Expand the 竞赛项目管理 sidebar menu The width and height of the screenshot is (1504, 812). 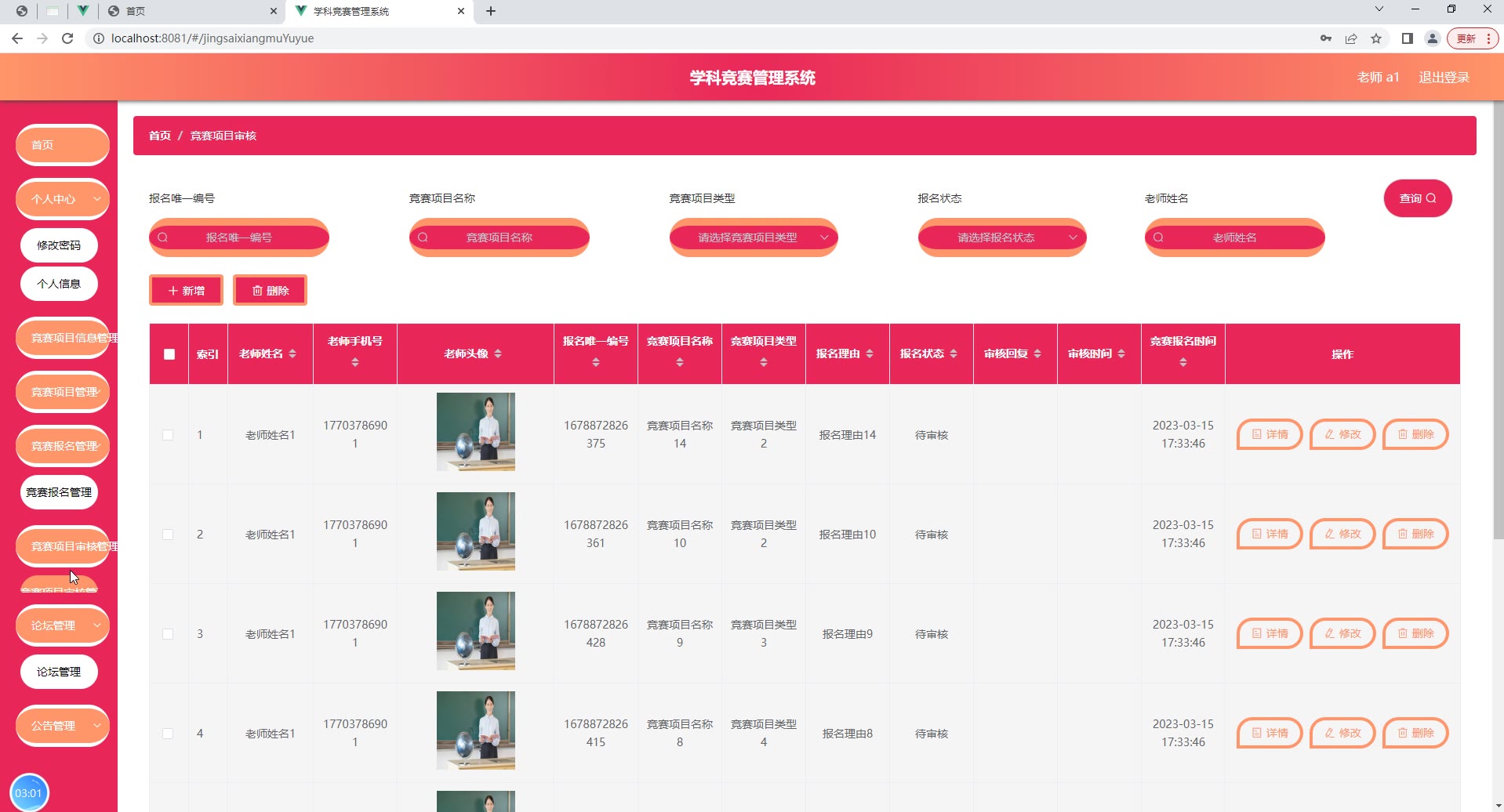pyautogui.click(x=63, y=392)
